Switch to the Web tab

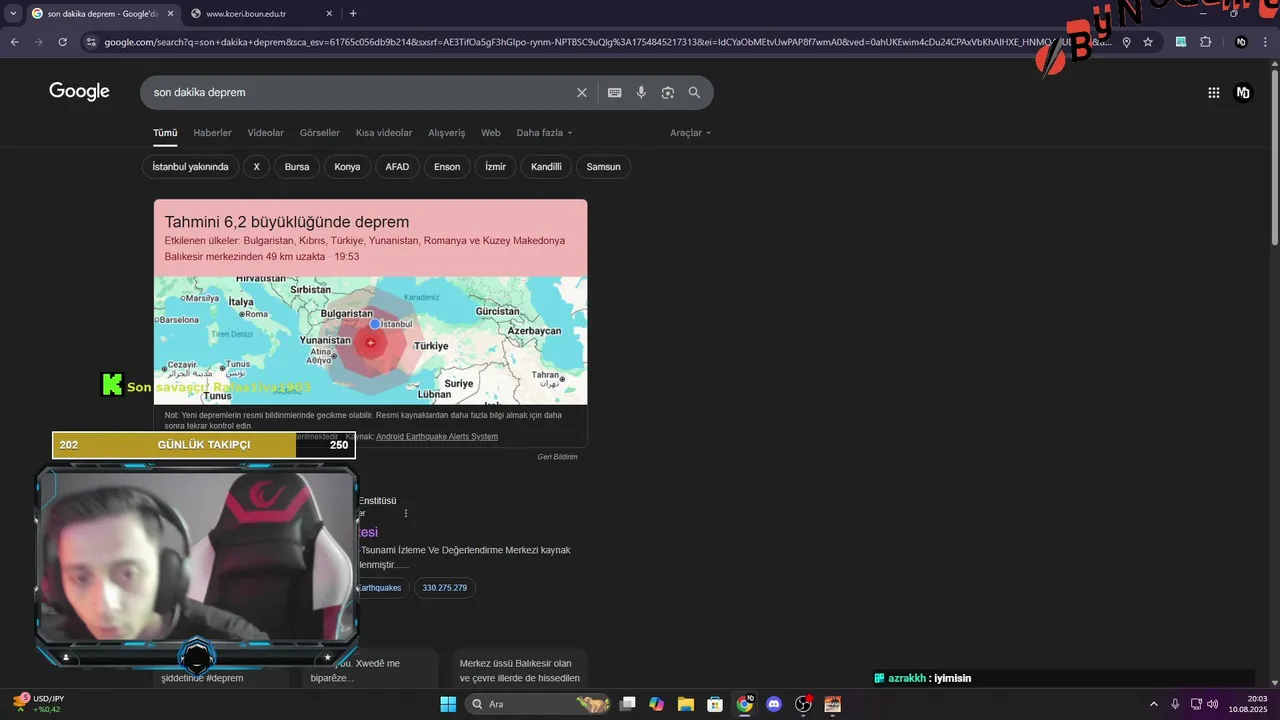[491, 133]
